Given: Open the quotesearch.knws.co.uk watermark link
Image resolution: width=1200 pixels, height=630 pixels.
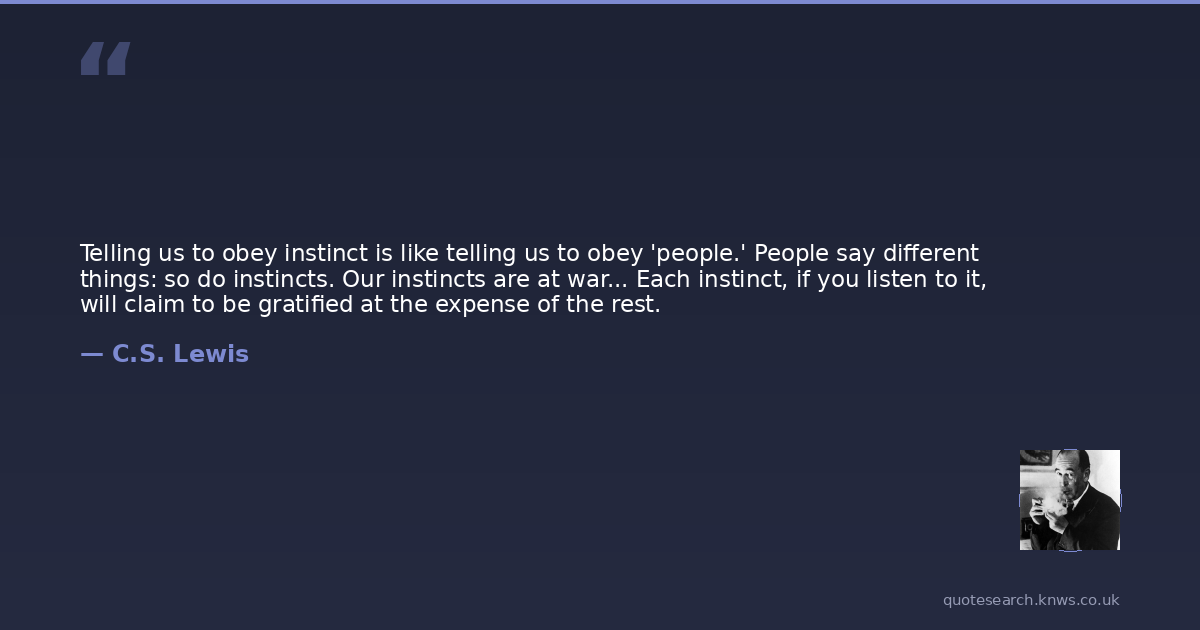Looking at the screenshot, I should pos(1031,600).
